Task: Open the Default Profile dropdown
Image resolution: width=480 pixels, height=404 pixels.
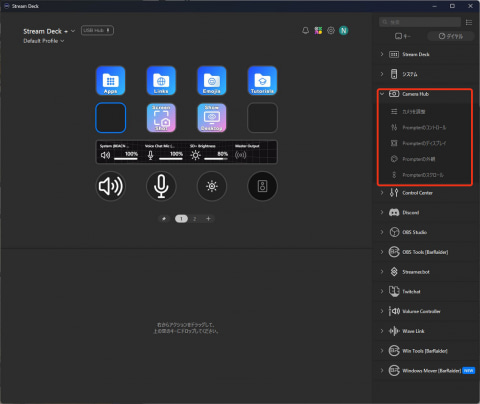Action: point(44,41)
